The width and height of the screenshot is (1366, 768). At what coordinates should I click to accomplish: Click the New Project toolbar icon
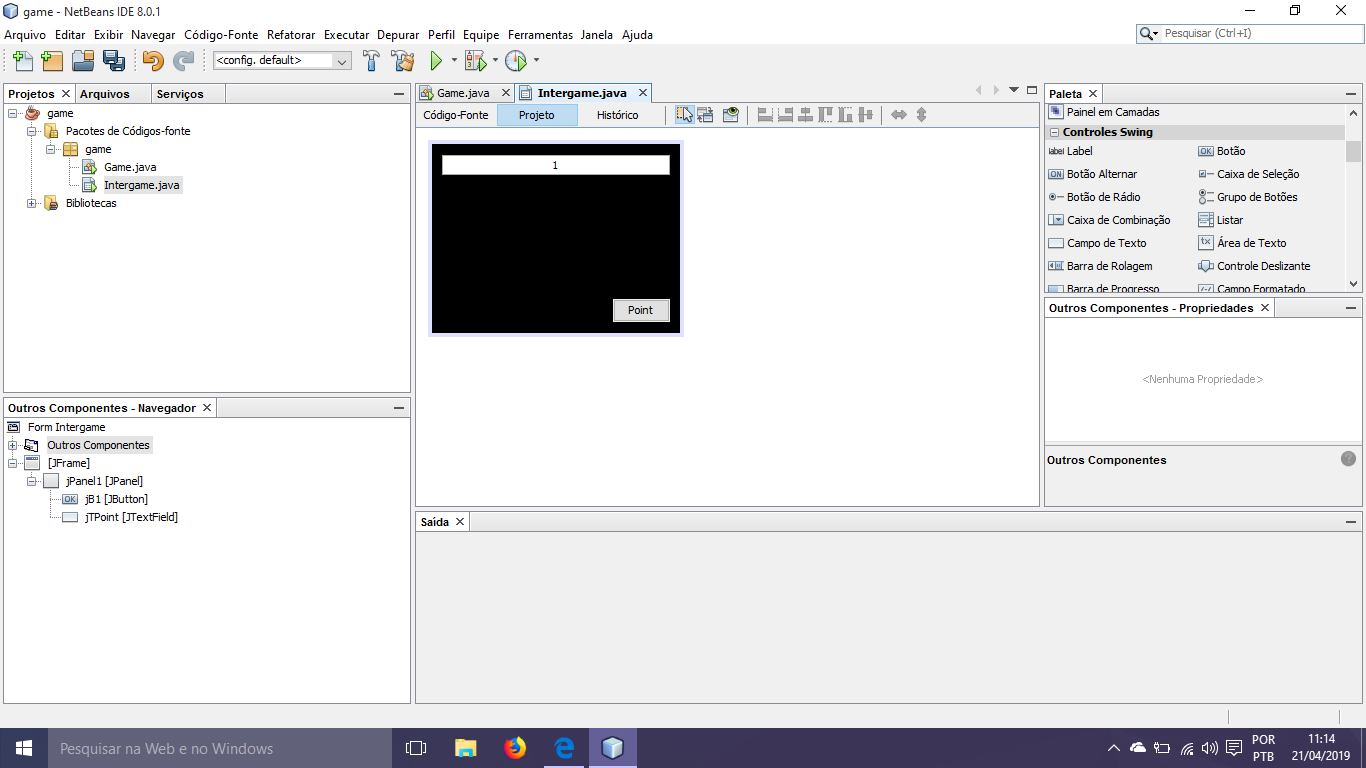tap(52, 60)
